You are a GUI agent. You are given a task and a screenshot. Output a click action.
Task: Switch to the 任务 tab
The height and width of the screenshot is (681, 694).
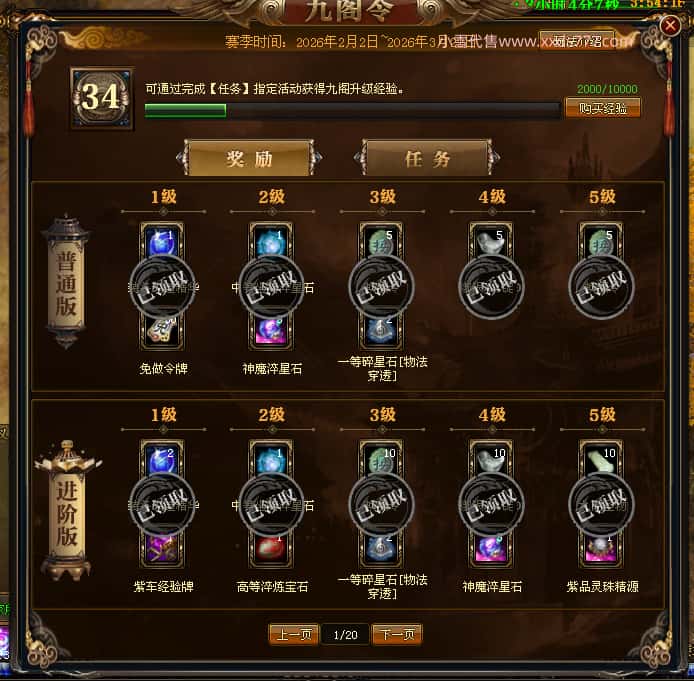[427, 158]
